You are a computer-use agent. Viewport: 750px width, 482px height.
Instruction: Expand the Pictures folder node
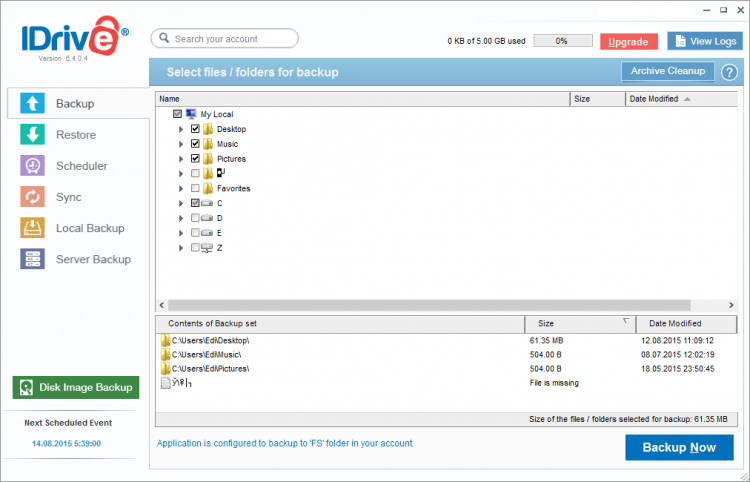click(181, 159)
